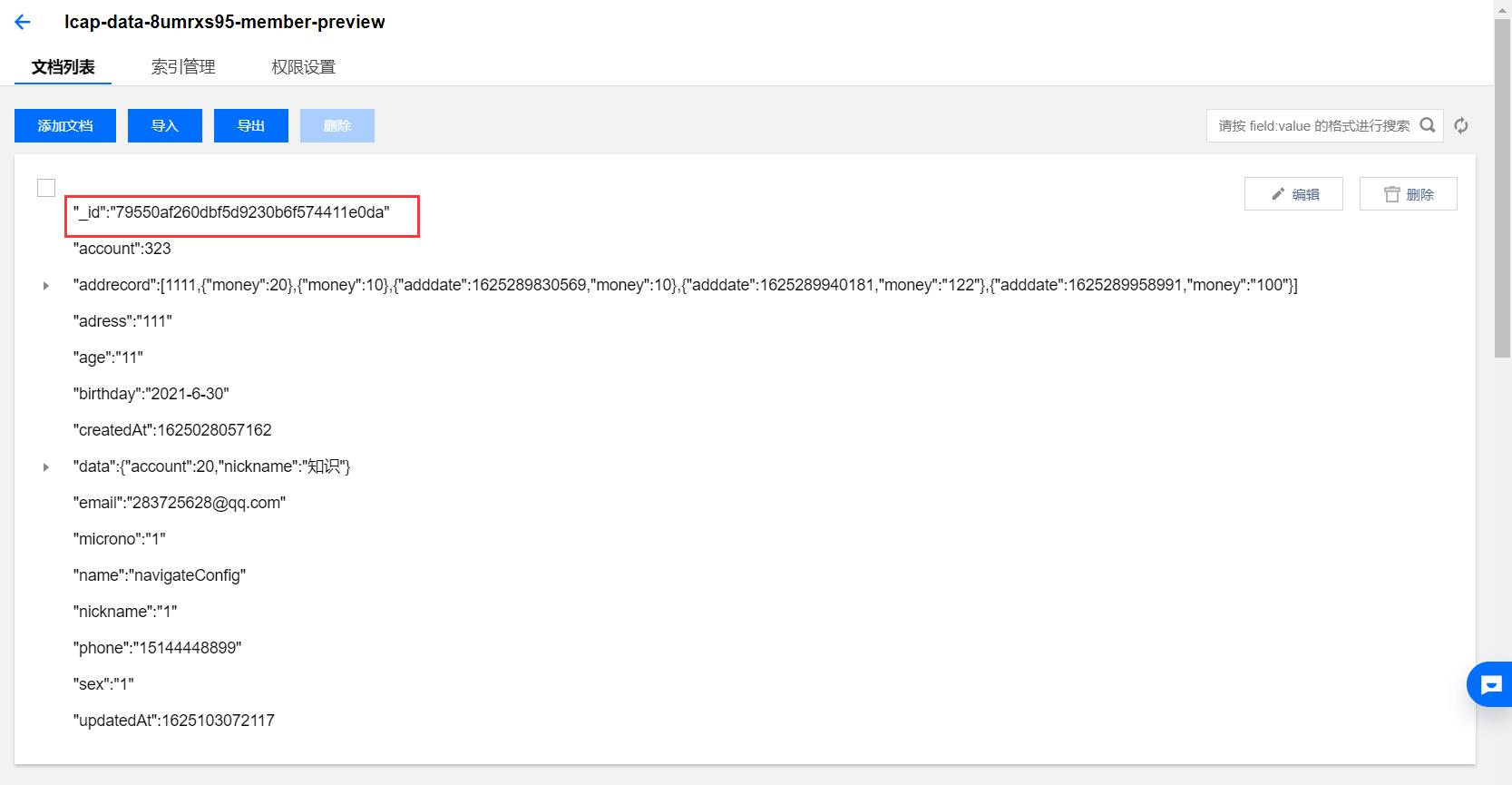1512x785 pixels.
Task: Click the data object text with 知识
Action: pos(212,466)
